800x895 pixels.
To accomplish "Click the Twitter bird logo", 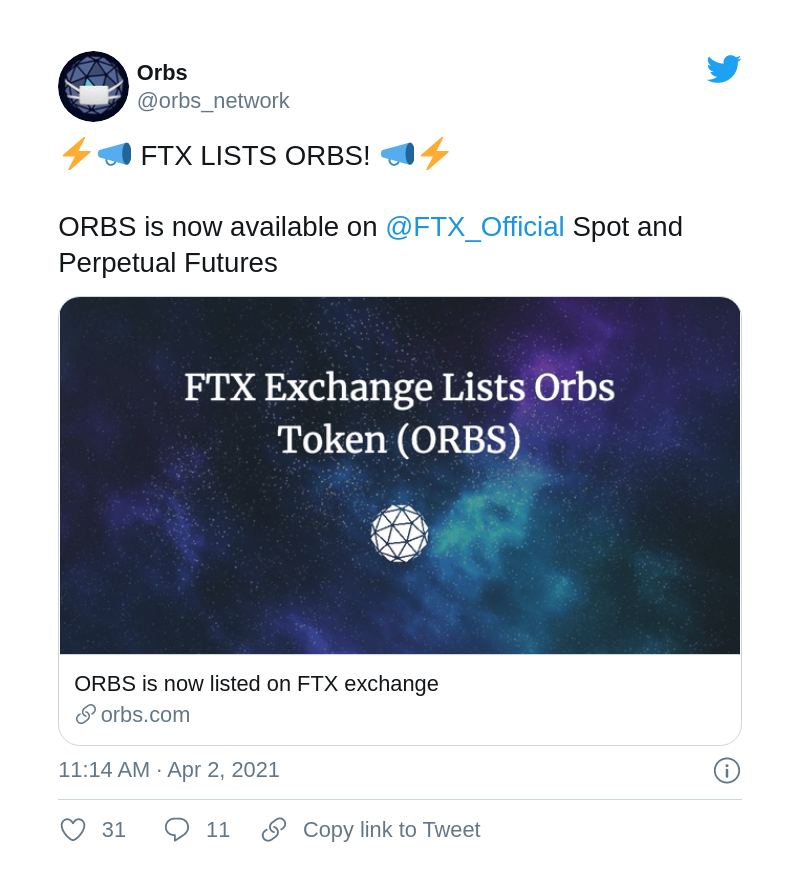I will coord(724,68).
